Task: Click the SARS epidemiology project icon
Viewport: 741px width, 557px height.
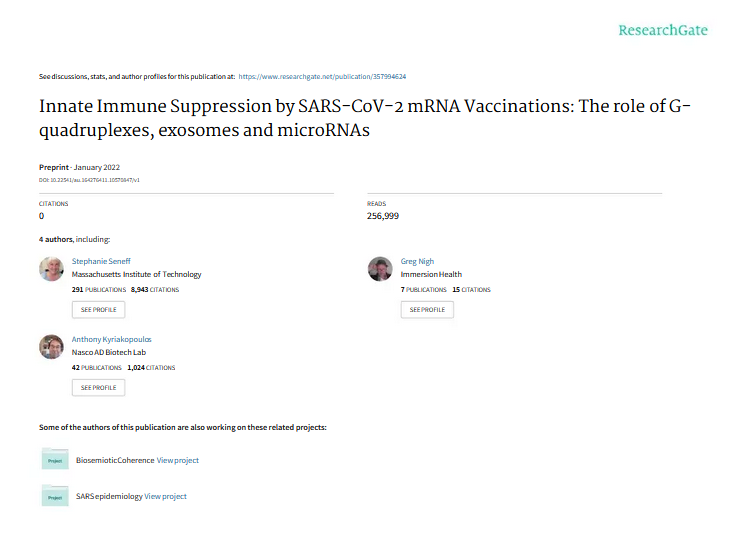Action: (54, 496)
